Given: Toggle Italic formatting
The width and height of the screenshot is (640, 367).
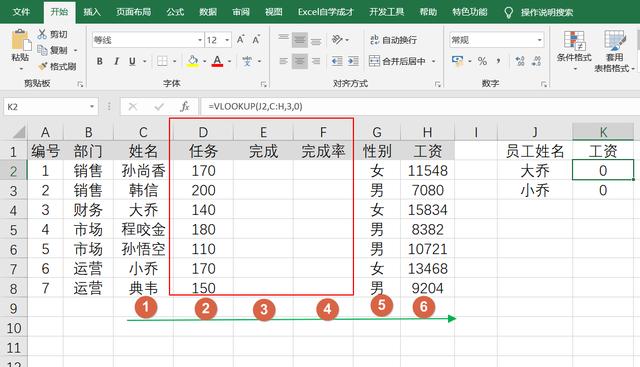Looking at the screenshot, I should click(116, 61).
